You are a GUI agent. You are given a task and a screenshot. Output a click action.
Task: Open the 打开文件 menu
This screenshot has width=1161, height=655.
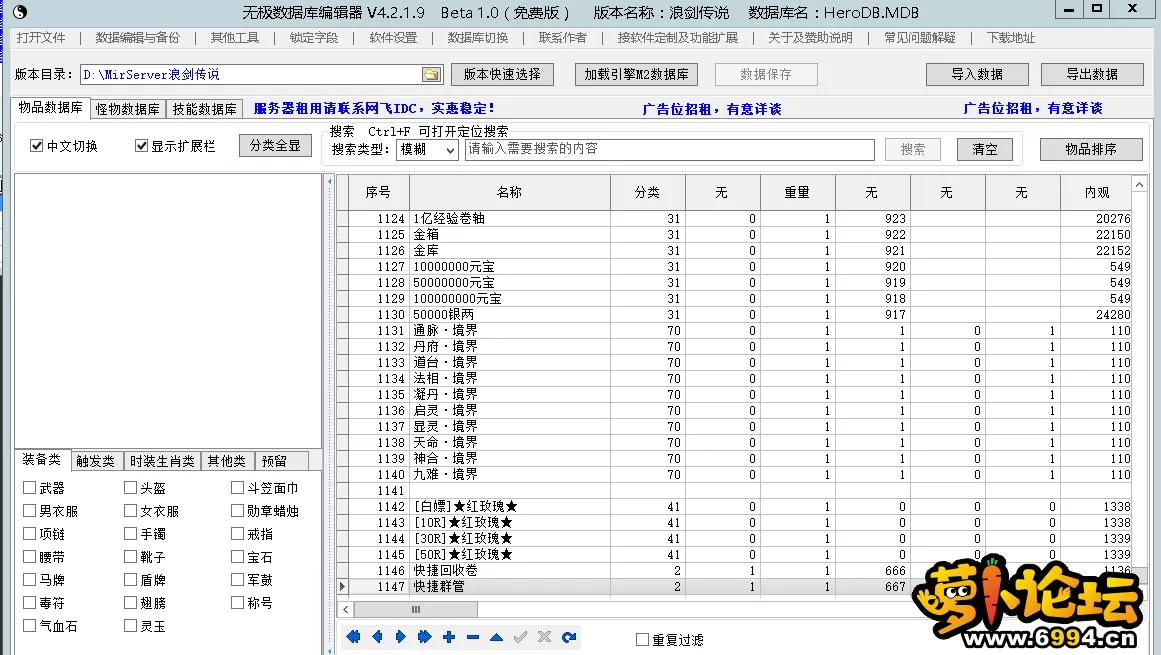pos(41,38)
